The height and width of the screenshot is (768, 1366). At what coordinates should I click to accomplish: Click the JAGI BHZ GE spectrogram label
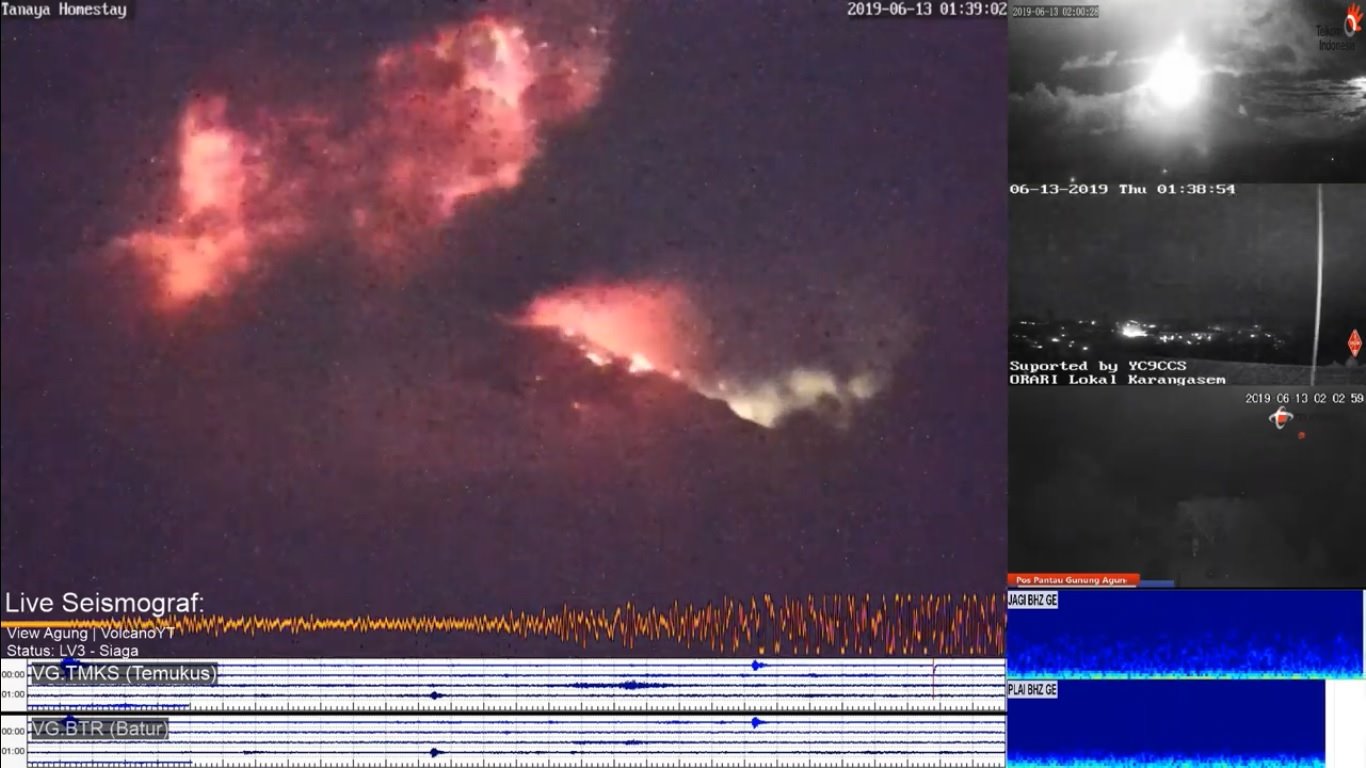point(1033,601)
